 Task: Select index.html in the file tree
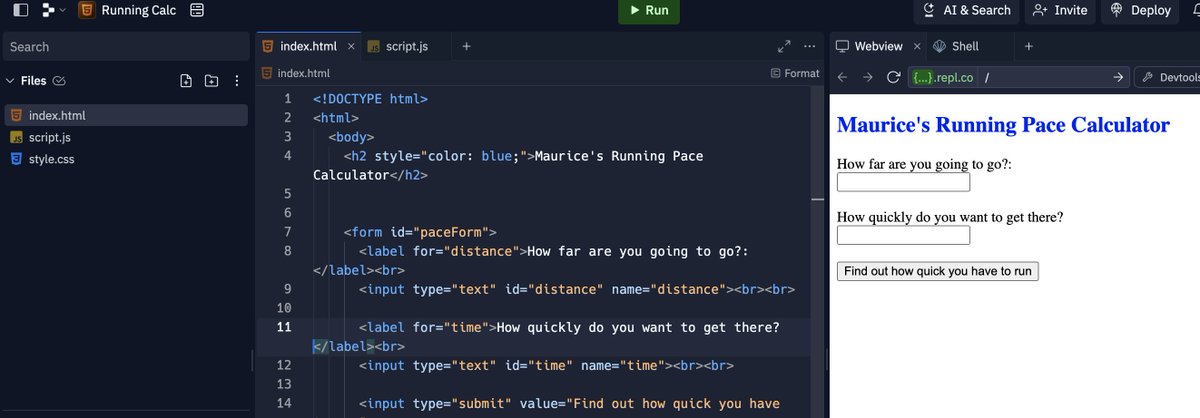126,116
